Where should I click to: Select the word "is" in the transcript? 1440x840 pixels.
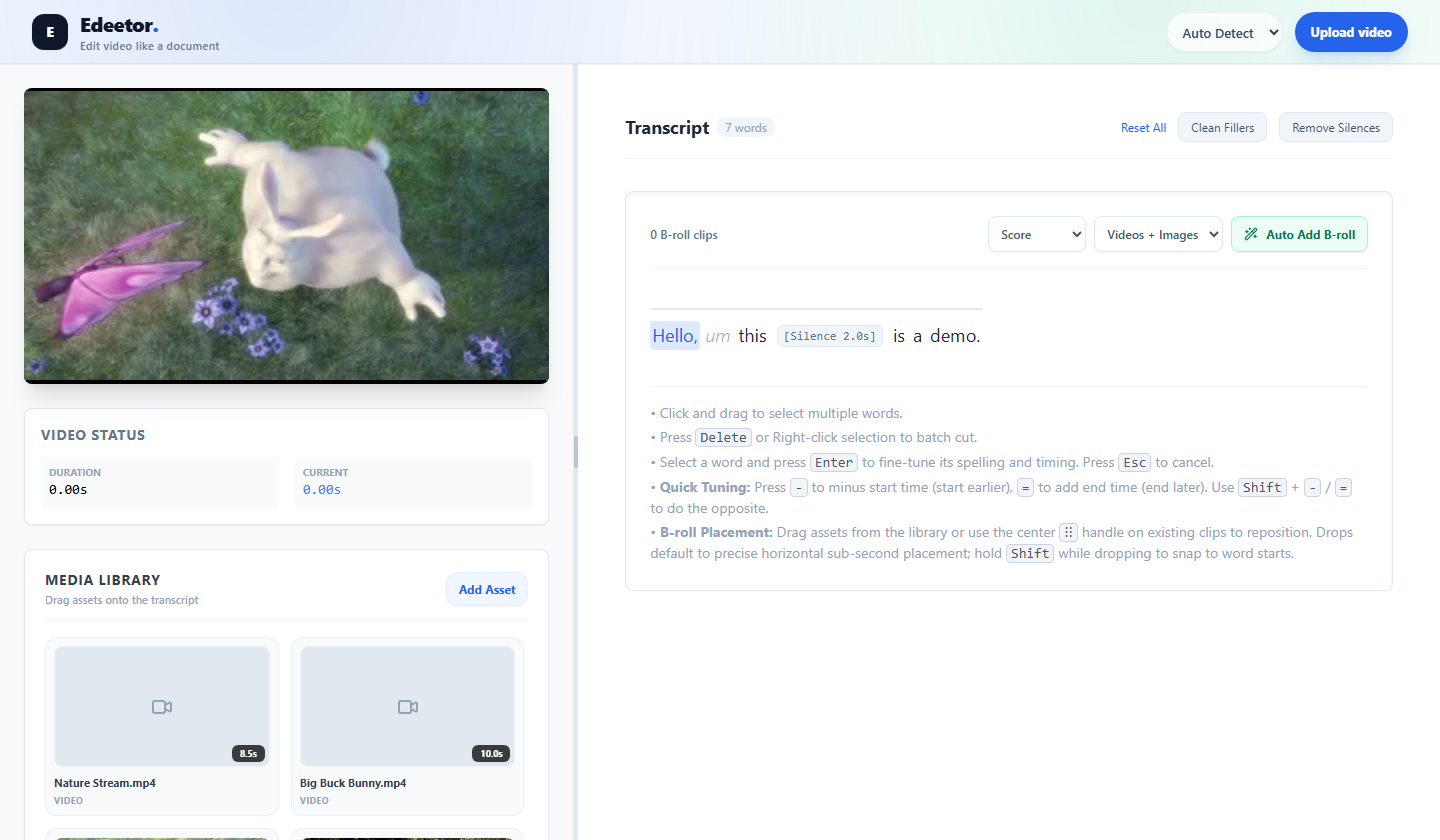(899, 336)
